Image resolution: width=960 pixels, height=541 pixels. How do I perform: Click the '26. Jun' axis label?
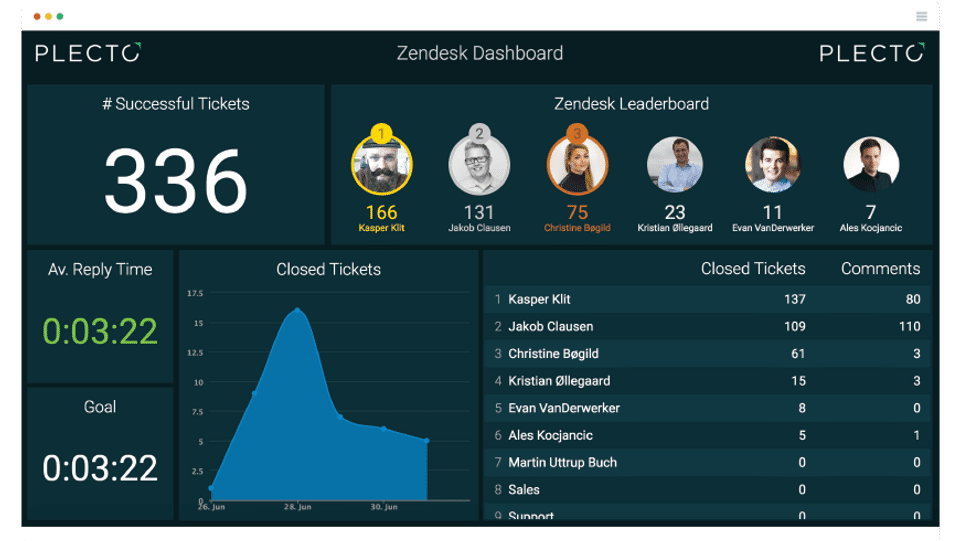point(212,507)
